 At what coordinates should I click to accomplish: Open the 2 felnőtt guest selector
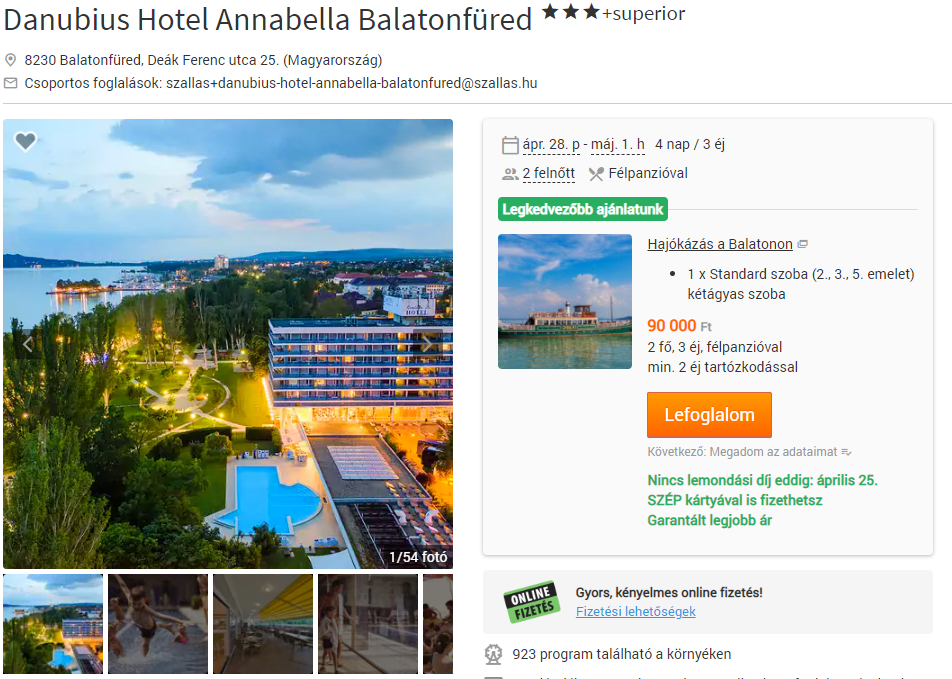coord(549,174)
